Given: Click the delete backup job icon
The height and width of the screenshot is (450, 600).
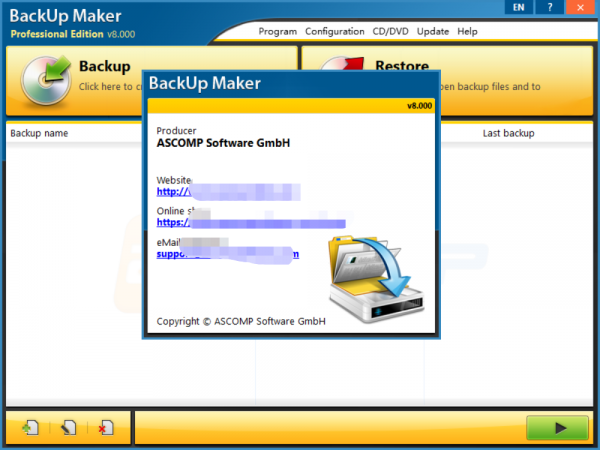Looking at the screenshot, I should [x=105, y=428].
